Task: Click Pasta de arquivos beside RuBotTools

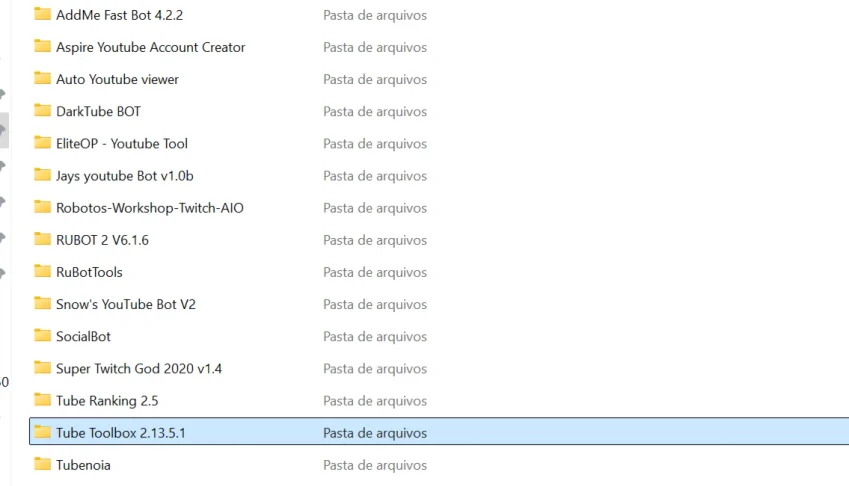Action: coord(375,272)
